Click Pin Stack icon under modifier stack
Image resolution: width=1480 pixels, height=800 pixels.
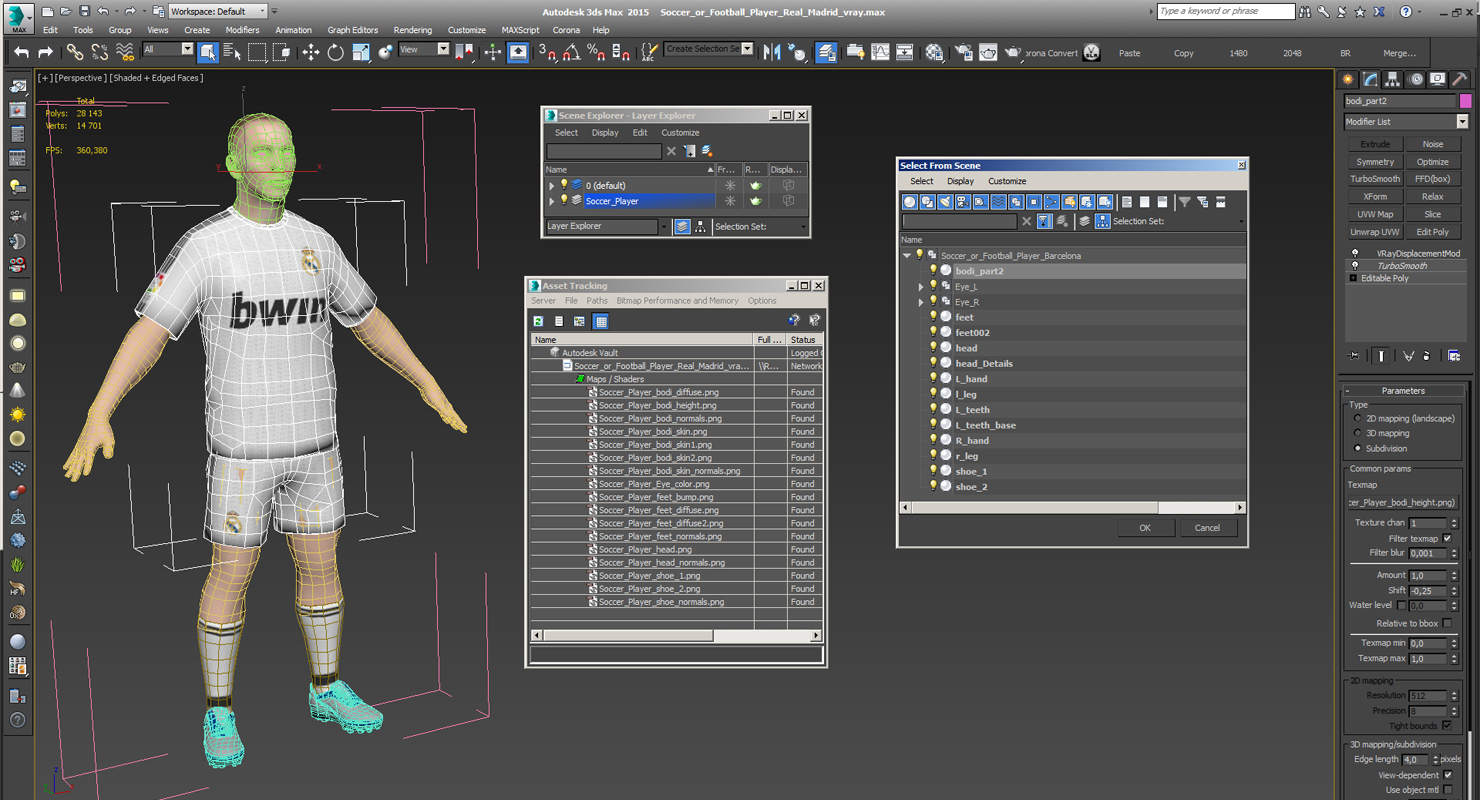click(x=1354, y=355)
